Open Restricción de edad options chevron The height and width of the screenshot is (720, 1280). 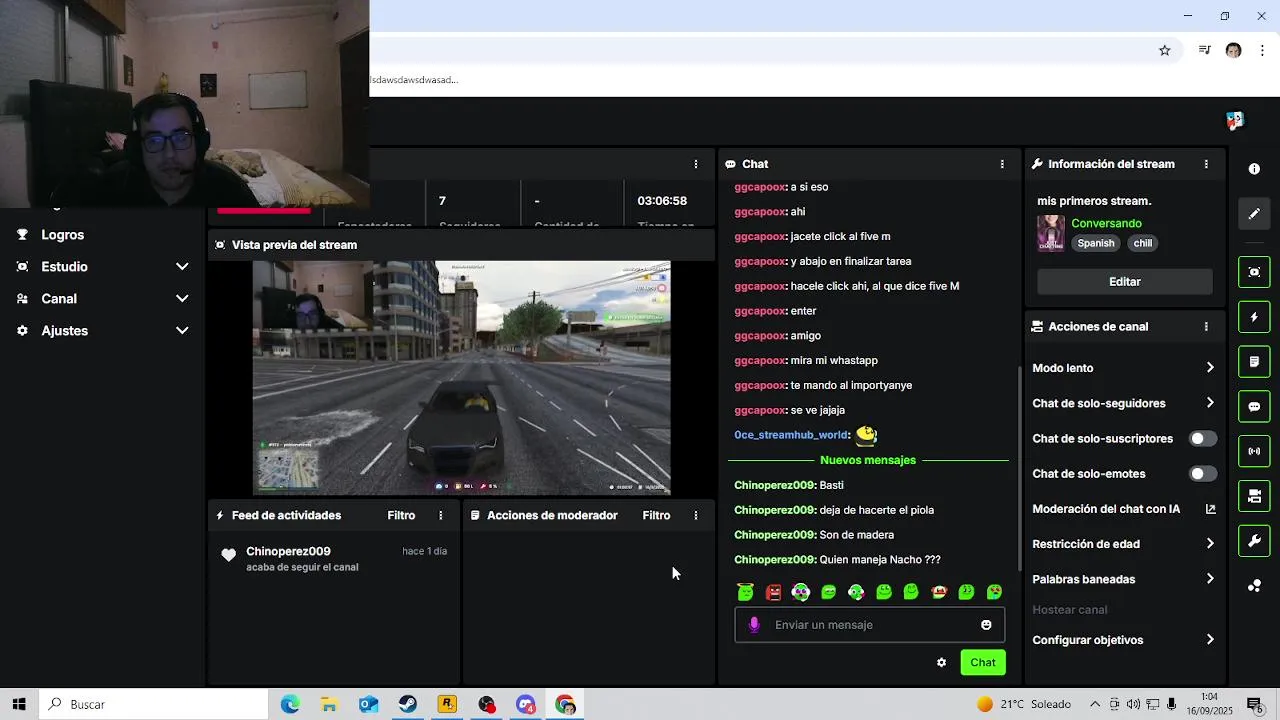1210,544
